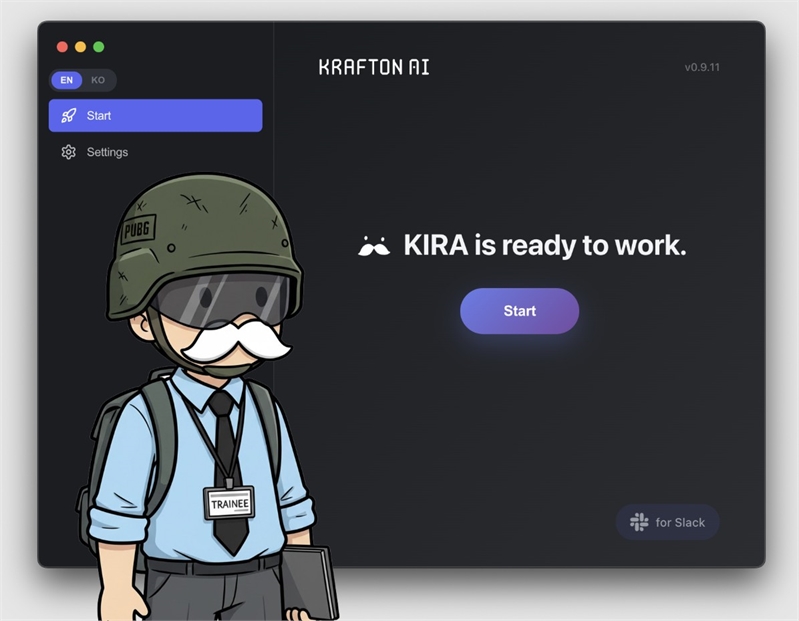Click the KRAFTON AI logo

pos(374,68)
